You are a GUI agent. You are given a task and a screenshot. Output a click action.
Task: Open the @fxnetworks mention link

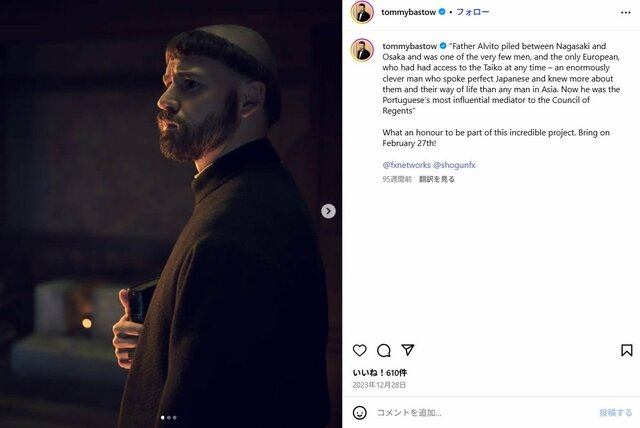click(x=405, y=164)
